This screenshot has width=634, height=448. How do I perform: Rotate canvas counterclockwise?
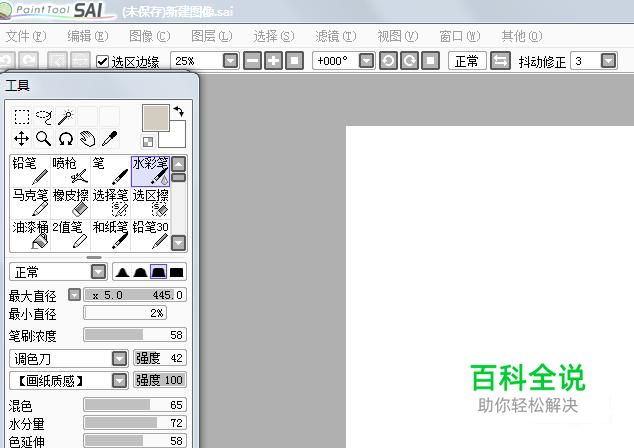388,61
